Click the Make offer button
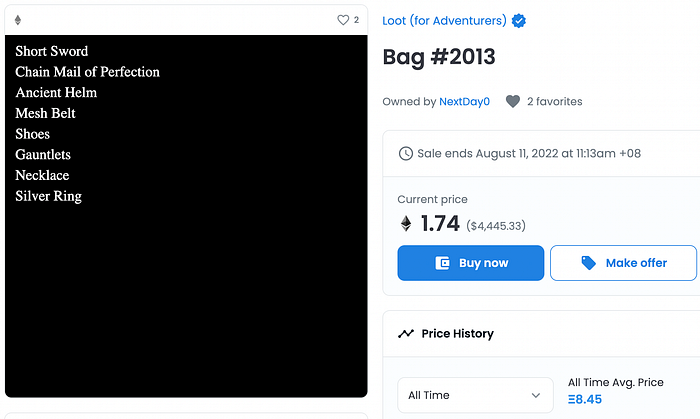 click(623, 263)
